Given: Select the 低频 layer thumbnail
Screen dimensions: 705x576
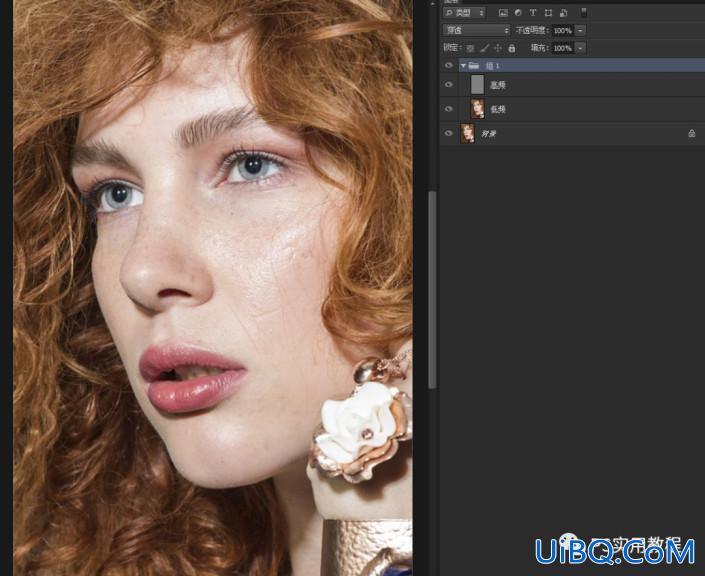Looking at the screenshot, I should [x=477, y=109].
